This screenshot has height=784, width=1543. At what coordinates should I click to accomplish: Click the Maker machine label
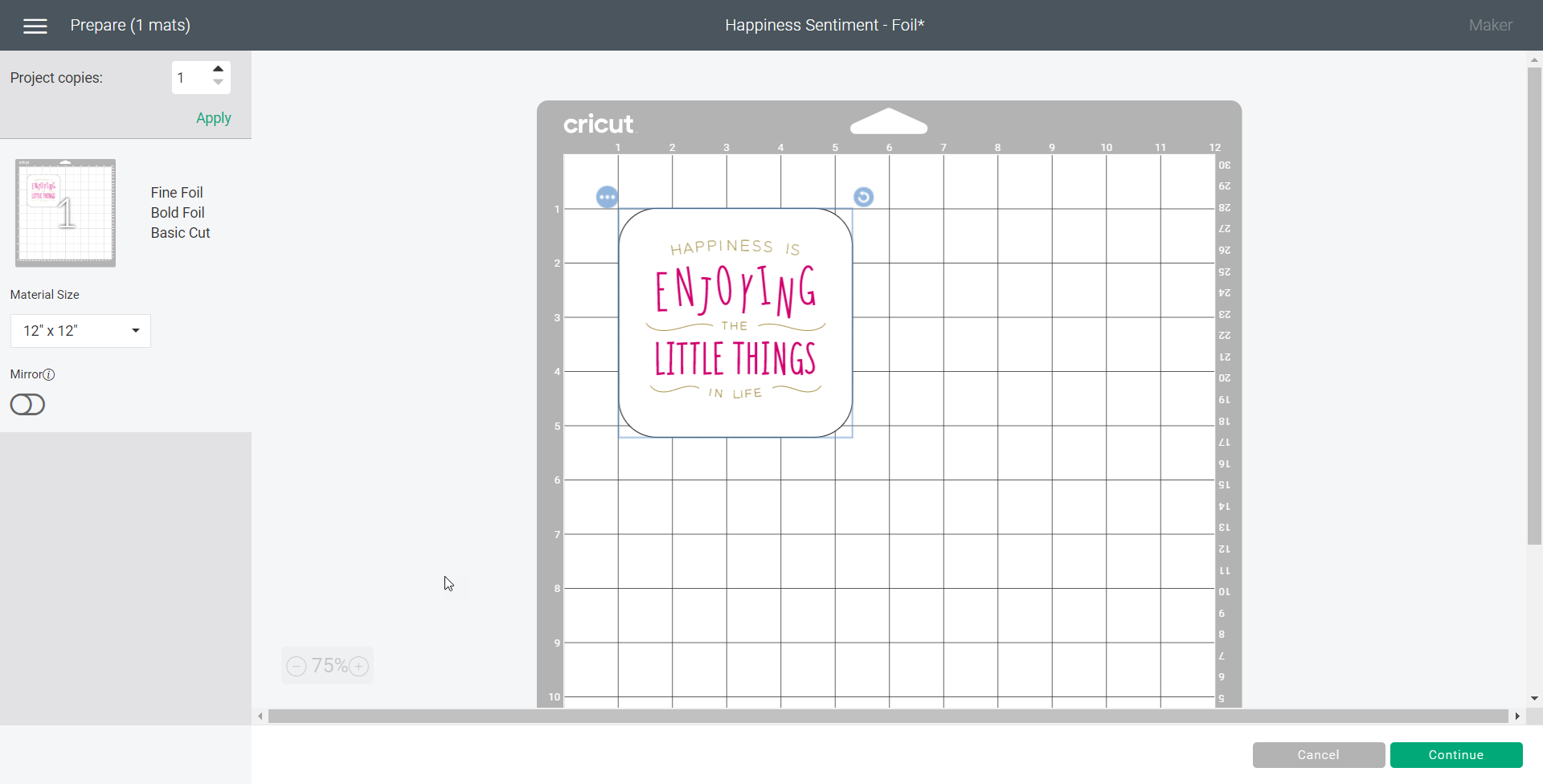pyautogui.click(x=1490, y=26)
